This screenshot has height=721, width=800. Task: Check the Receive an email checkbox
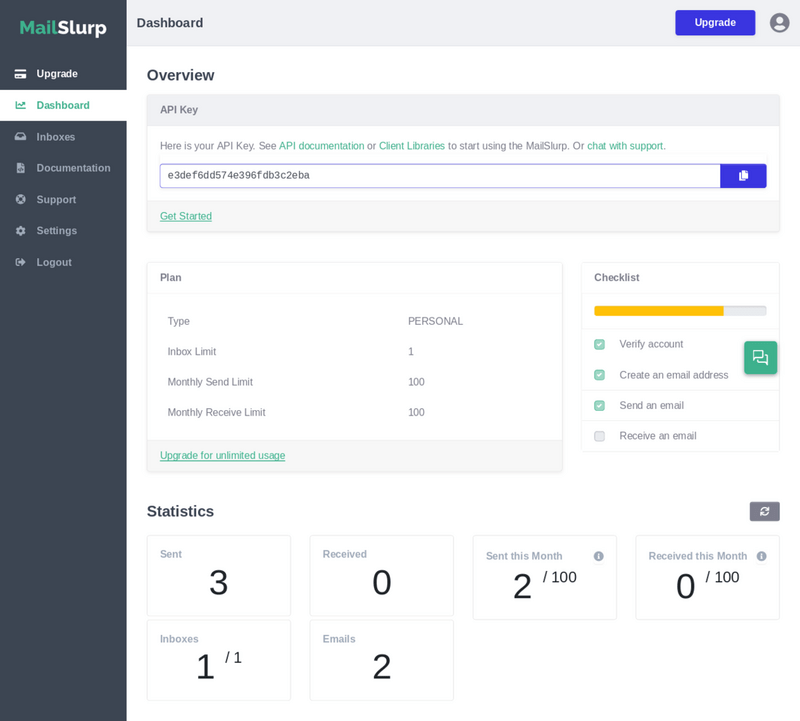[x=599, y=436]
